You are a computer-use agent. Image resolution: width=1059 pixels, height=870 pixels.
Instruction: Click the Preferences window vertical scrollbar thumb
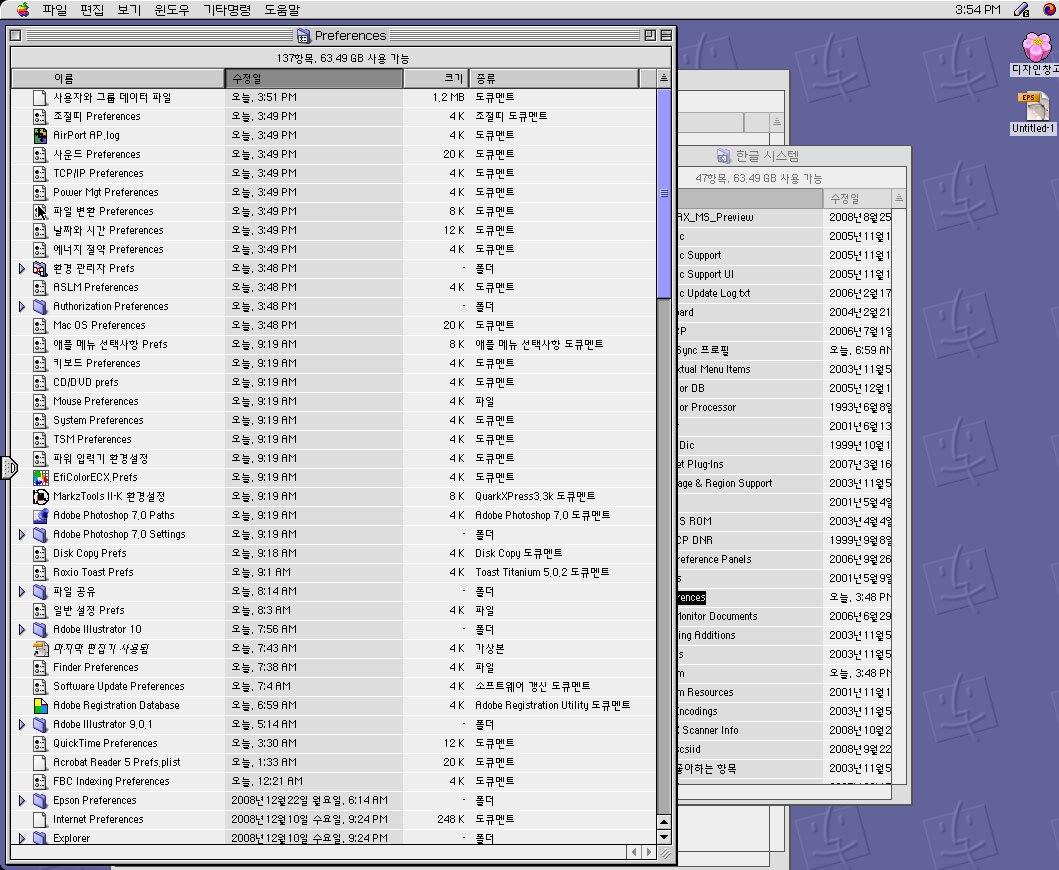(664, 193)
